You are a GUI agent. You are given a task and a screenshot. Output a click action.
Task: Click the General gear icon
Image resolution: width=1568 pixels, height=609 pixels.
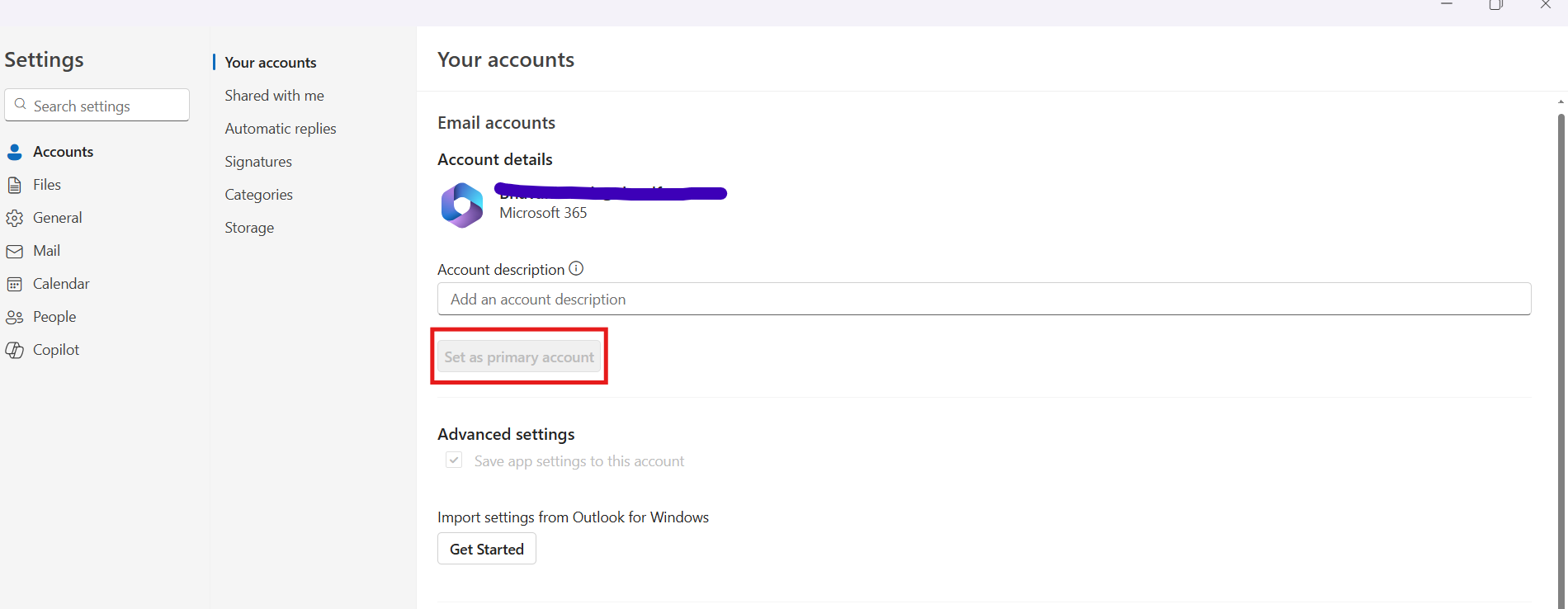(15, 218)
